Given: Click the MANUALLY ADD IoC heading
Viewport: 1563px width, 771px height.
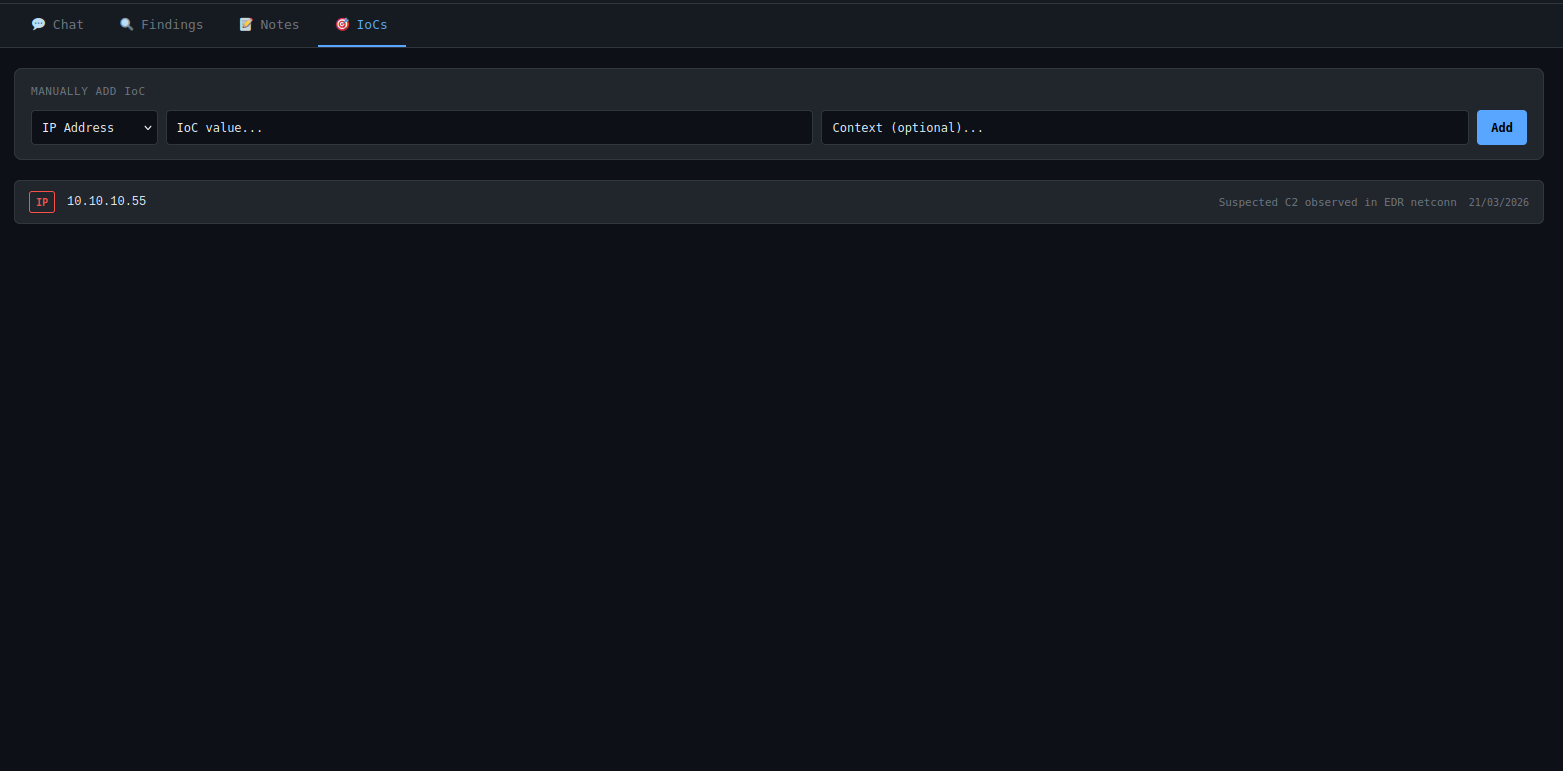Looking at the screenshot, I should (x=88, y=91).
